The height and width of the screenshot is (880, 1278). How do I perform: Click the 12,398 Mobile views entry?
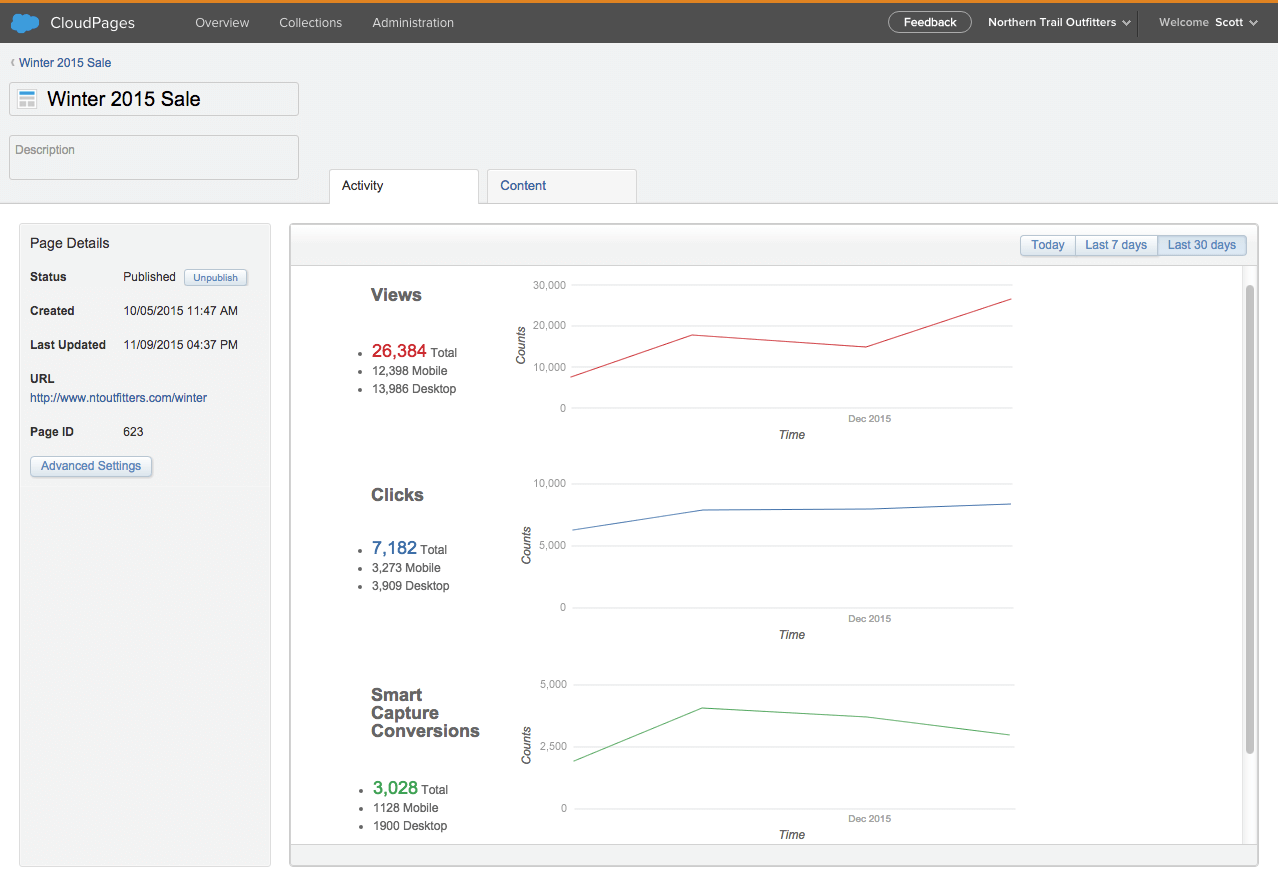[x=409, y=371]
